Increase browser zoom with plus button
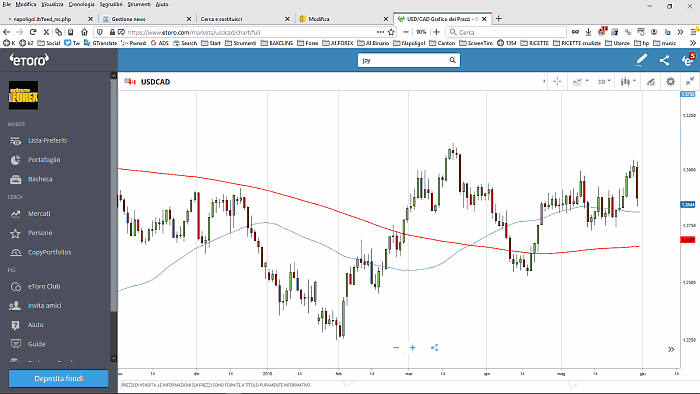This screenshot has width=700, height=394. (437, 32)
